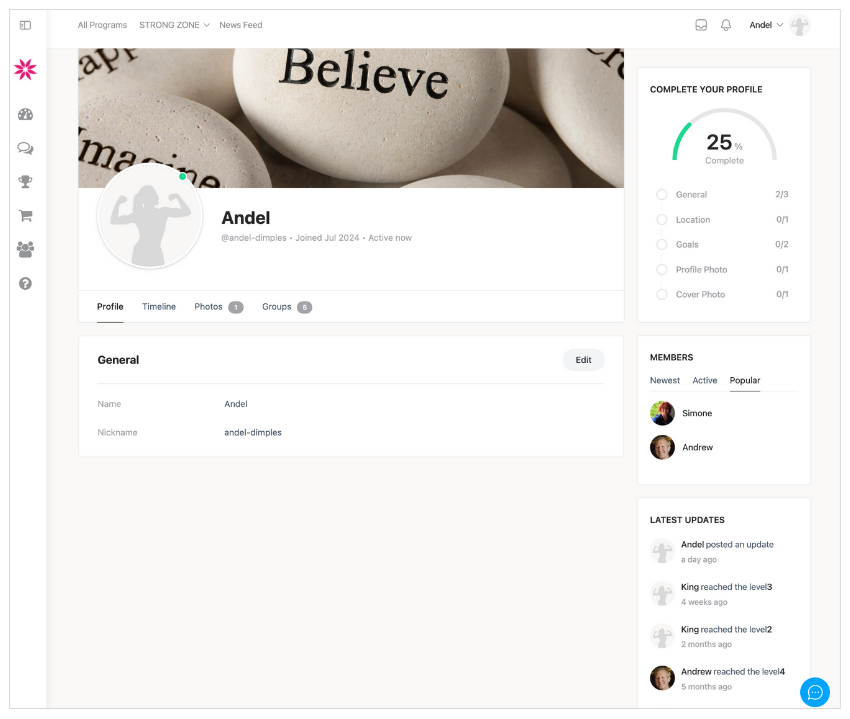The width and height of the screenshot is (850, 719).
Task: Open the members group icon in sidebar
Action: coord(25,249)
